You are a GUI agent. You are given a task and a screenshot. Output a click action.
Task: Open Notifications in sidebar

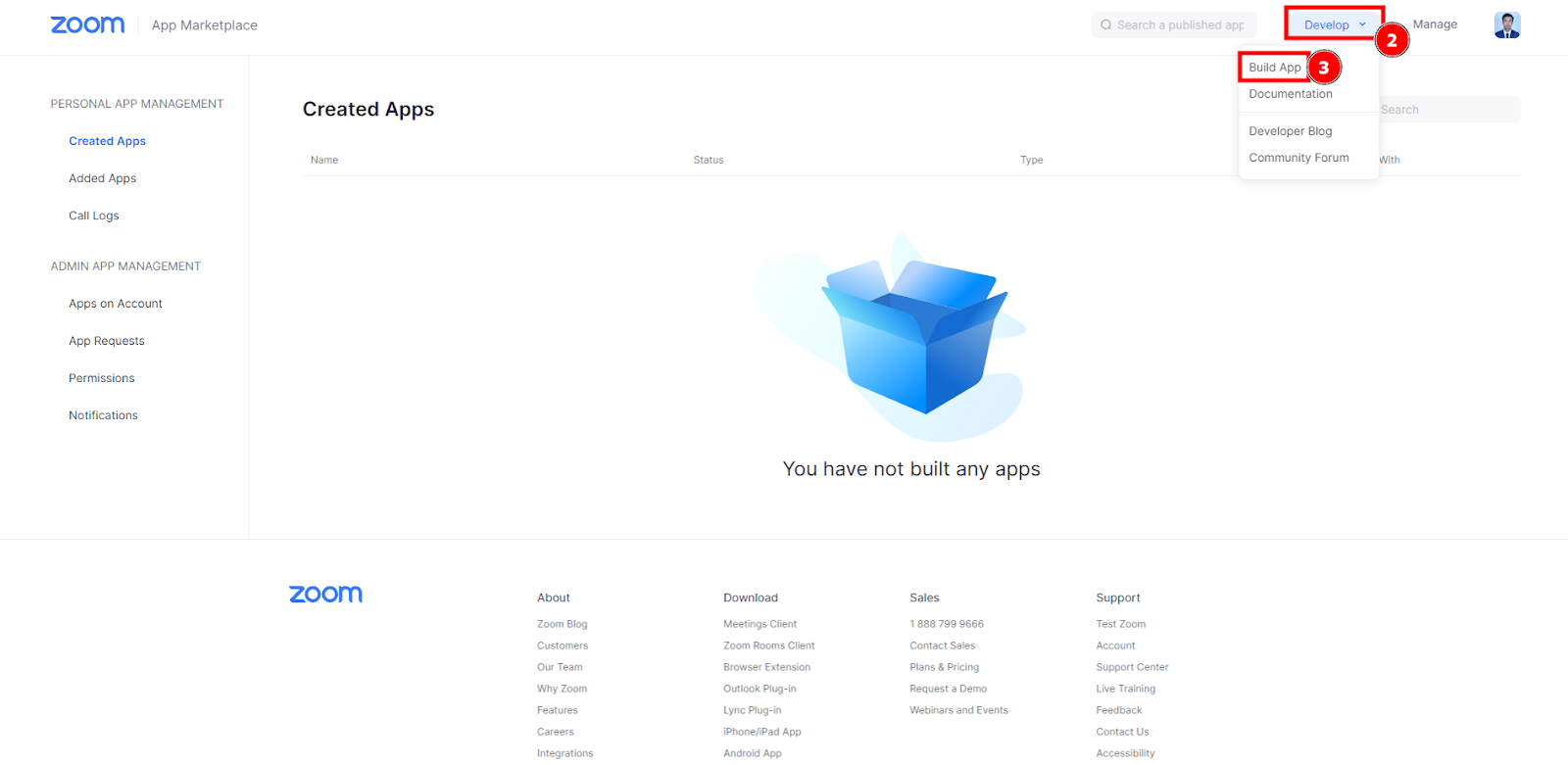click(103, 415)
